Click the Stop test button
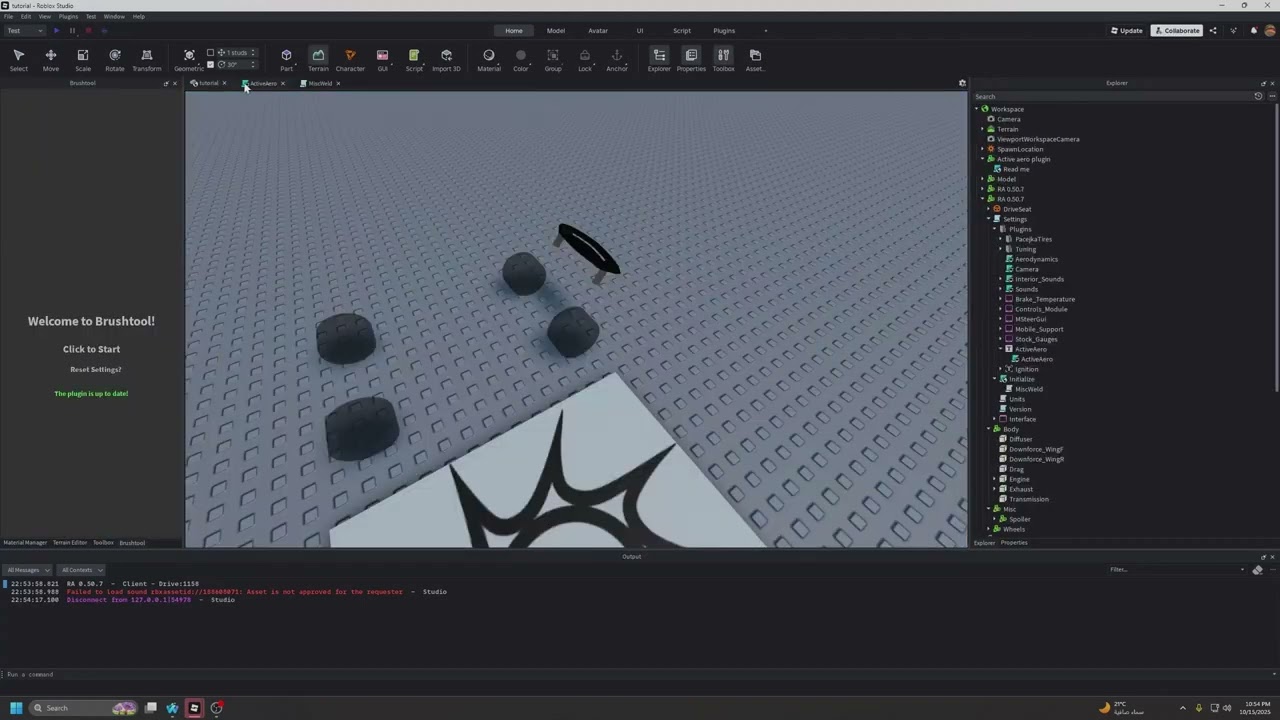The width and height of the screenshot is (1280, 720). (88, 31)
